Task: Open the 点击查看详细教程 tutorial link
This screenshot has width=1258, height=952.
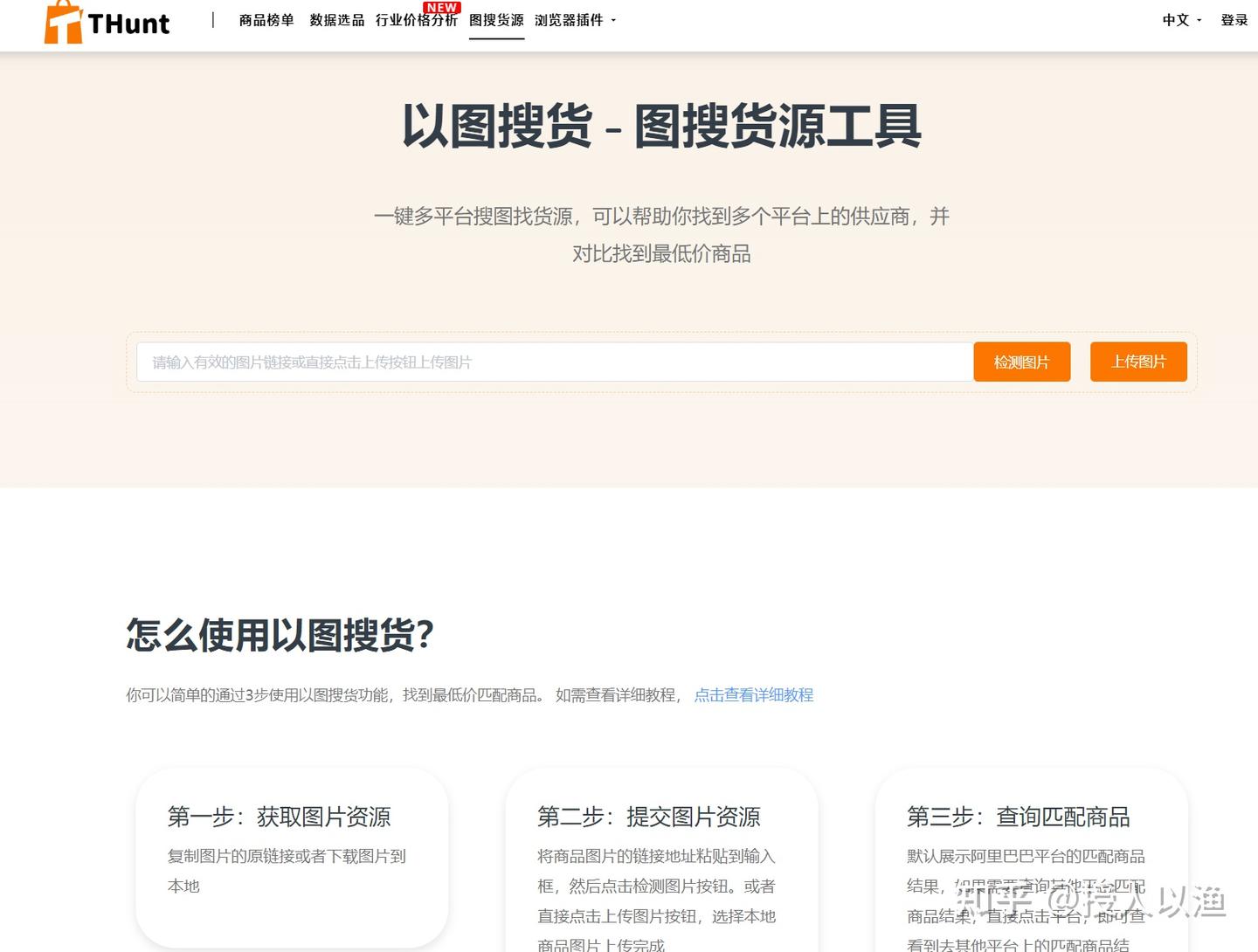Action: click(753, 695)
